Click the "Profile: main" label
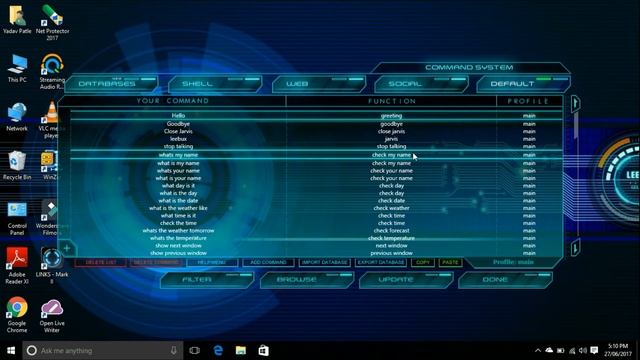This screenshot has height=360, width=640. [513, 262]
